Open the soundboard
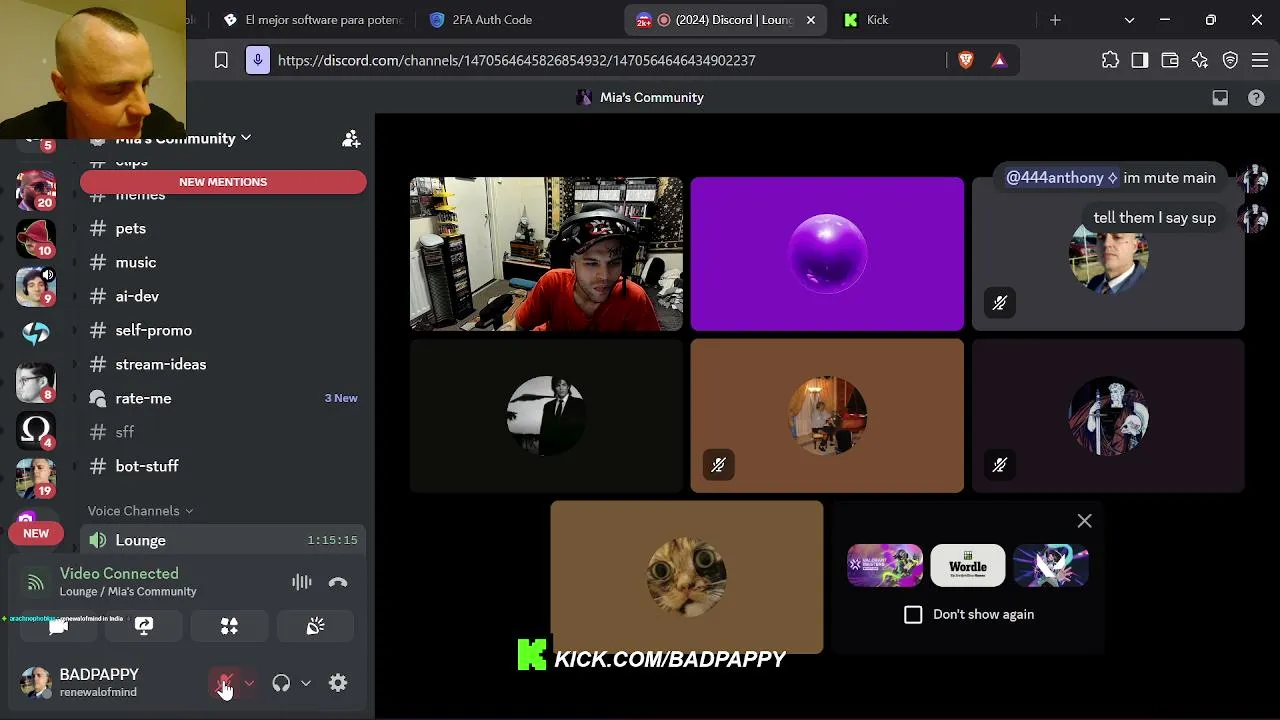This screenshot has width=1280, height=720. [315, 626]
